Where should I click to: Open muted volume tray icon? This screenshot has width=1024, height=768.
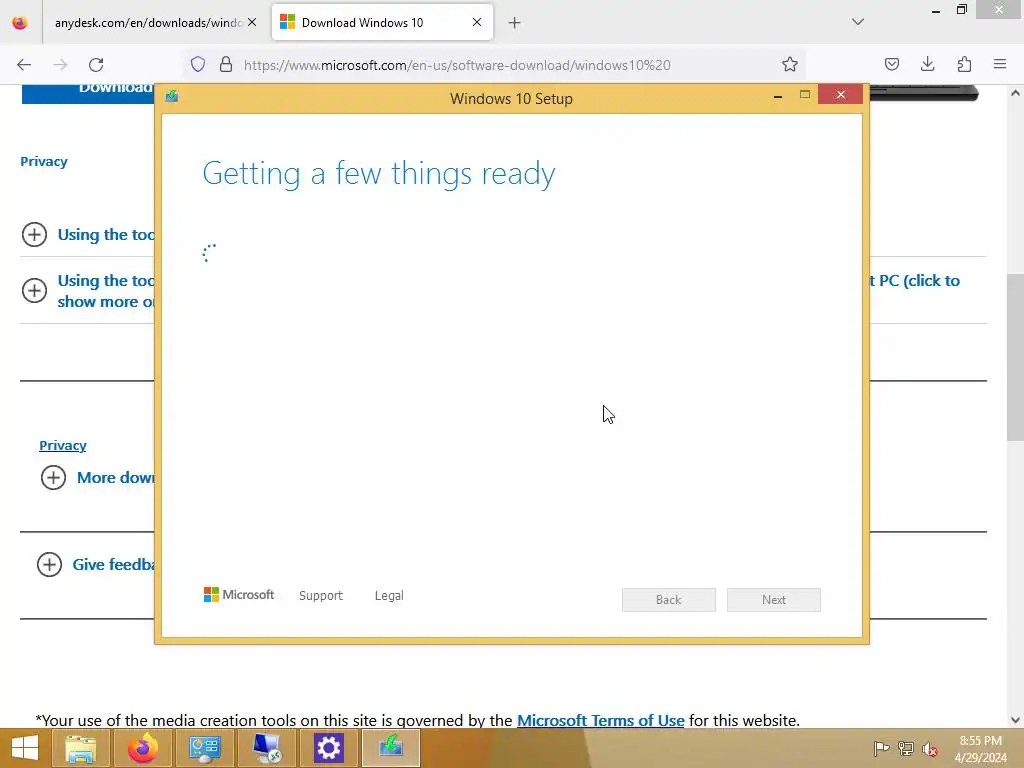(930, 749)
